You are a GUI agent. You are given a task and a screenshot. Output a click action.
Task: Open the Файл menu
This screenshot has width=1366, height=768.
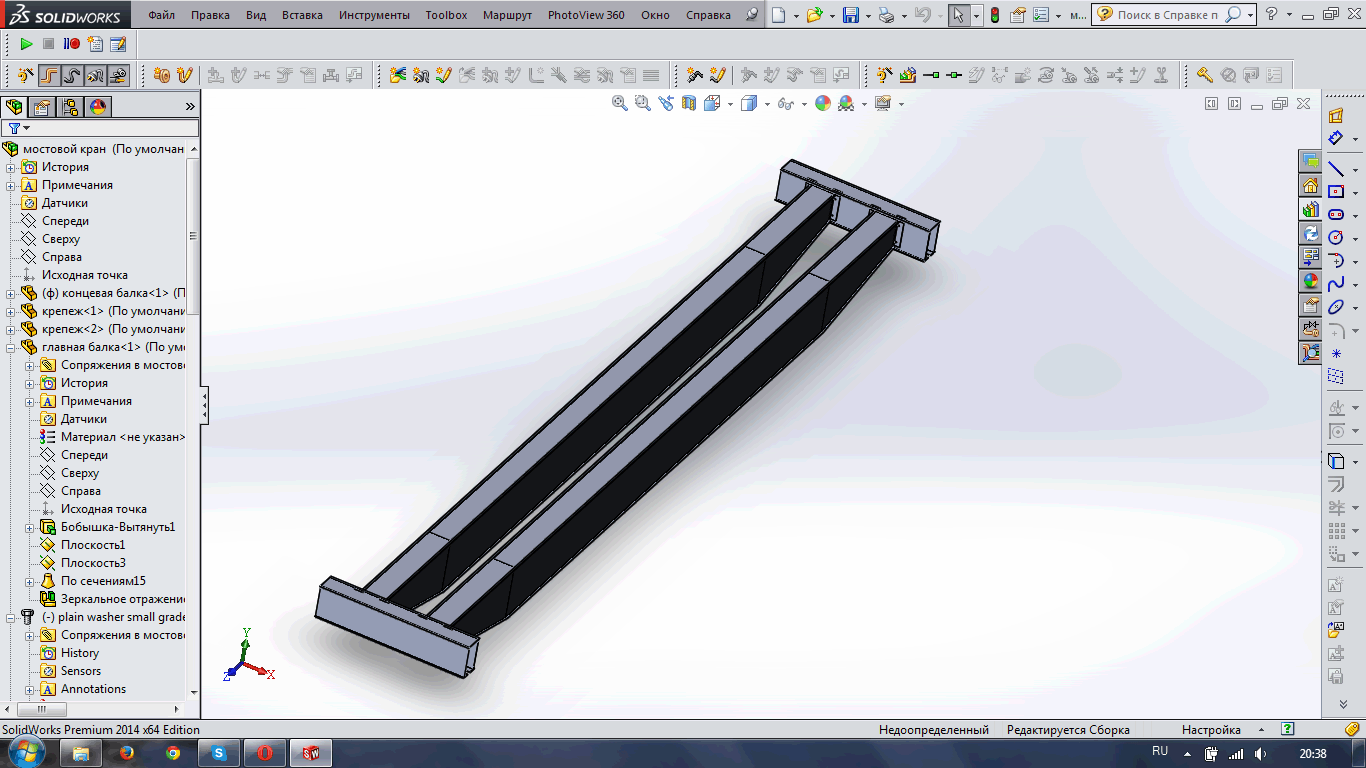pos(160,15)
